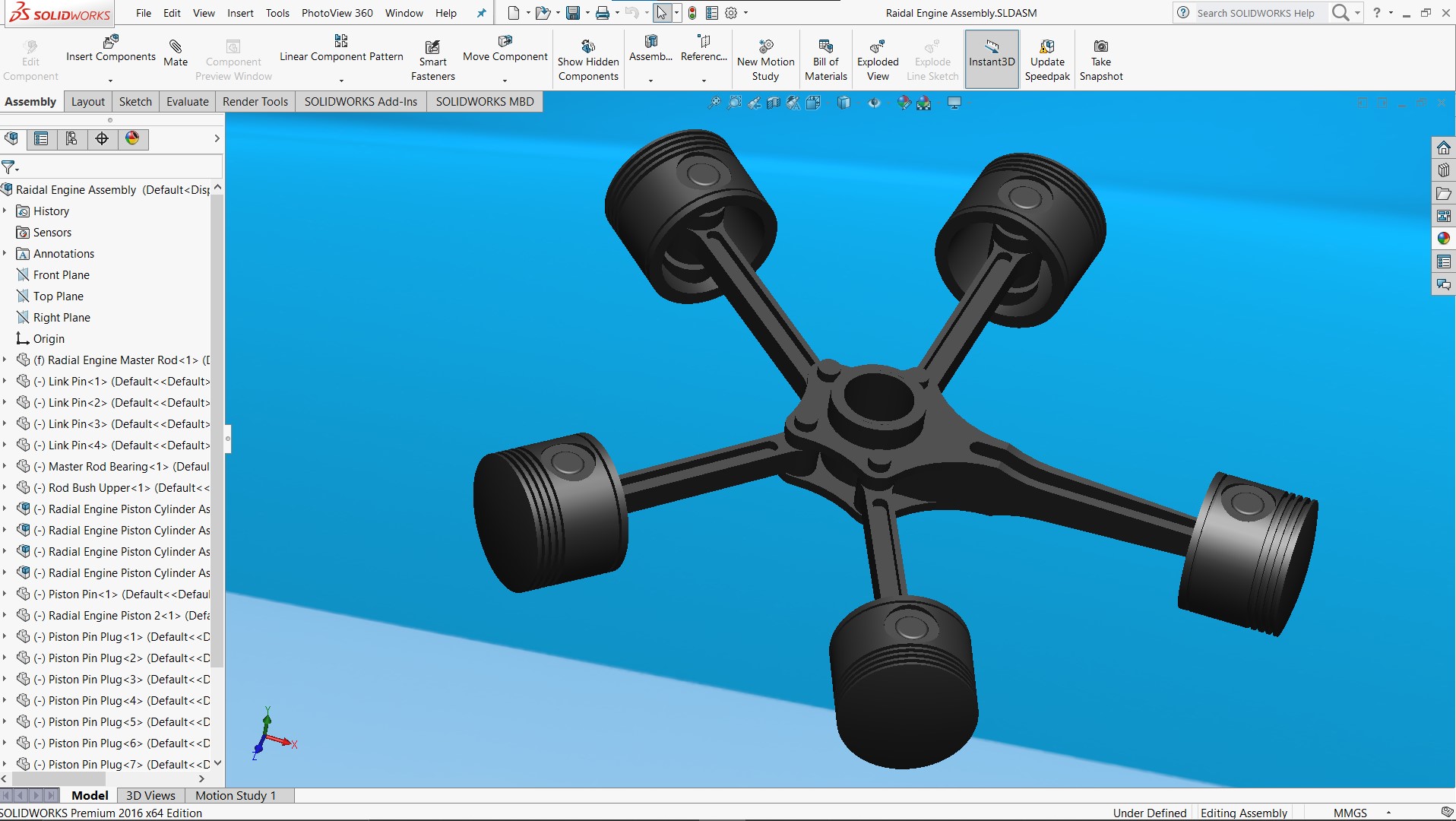
Task: Open the Section View tool
Action: 774,103
